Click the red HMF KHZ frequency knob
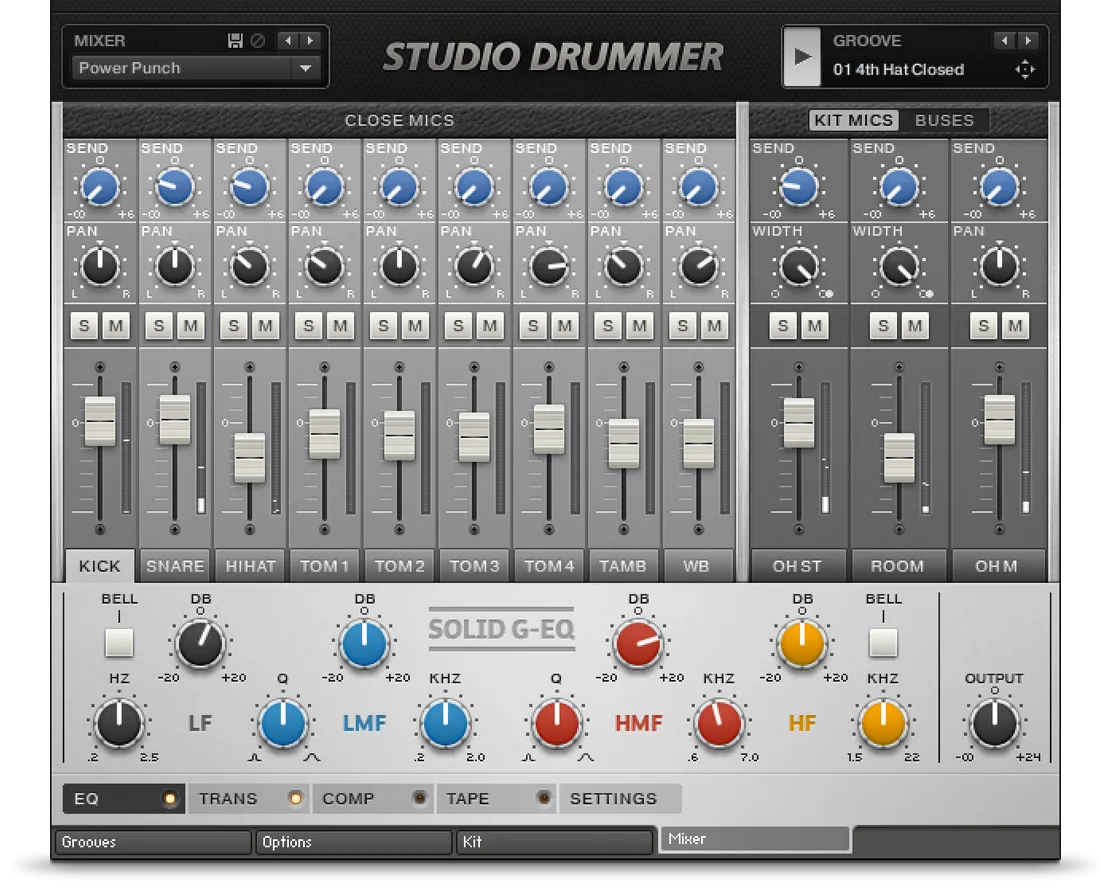1110x887 pixels. (x=719, y=723)
